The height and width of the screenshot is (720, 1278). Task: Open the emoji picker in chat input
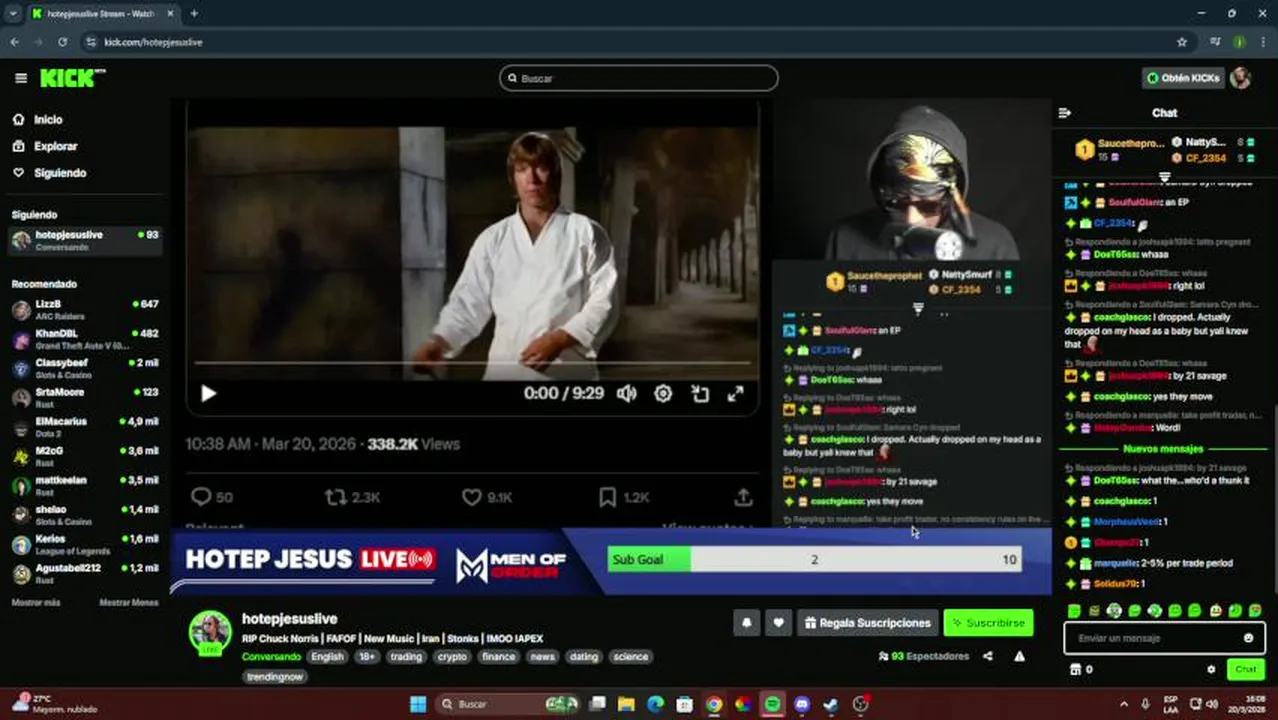(1248, 638)
